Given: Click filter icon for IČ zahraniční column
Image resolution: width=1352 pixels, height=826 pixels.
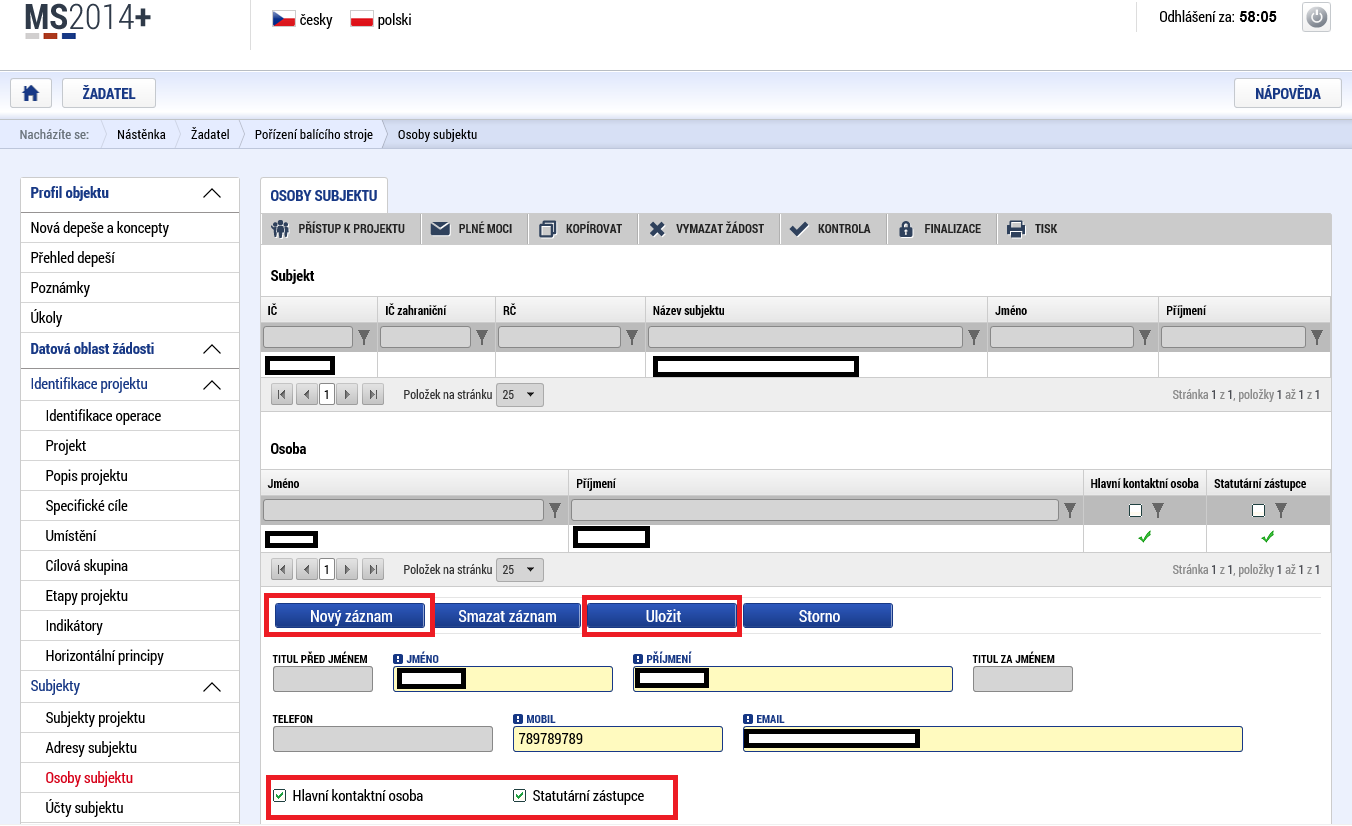Looking at the screenshot, I should (x=482, y=337).
